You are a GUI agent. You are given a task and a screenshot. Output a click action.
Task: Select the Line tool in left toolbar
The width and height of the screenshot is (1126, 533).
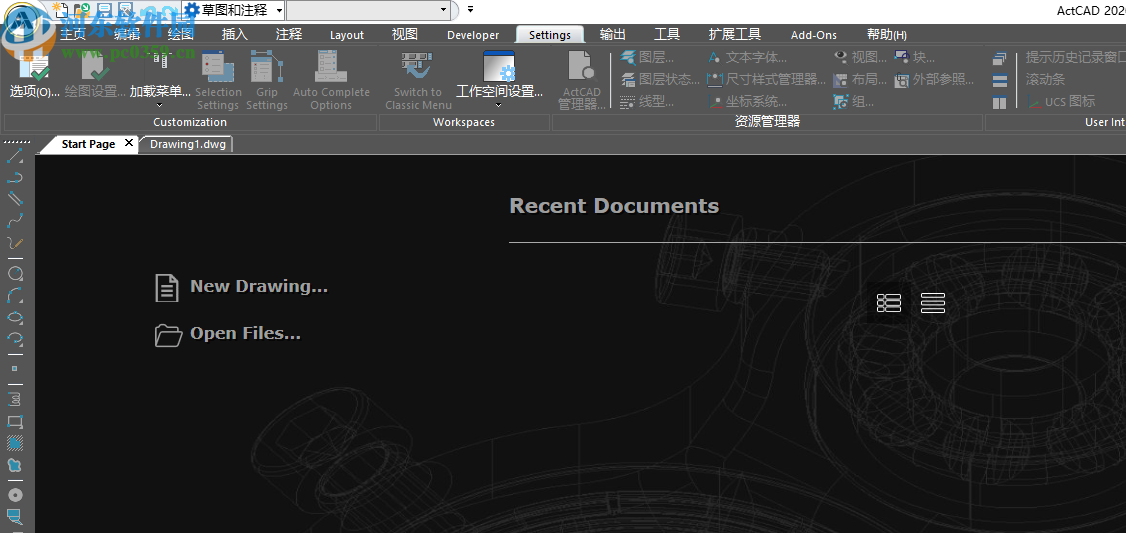tap(15, 156)
